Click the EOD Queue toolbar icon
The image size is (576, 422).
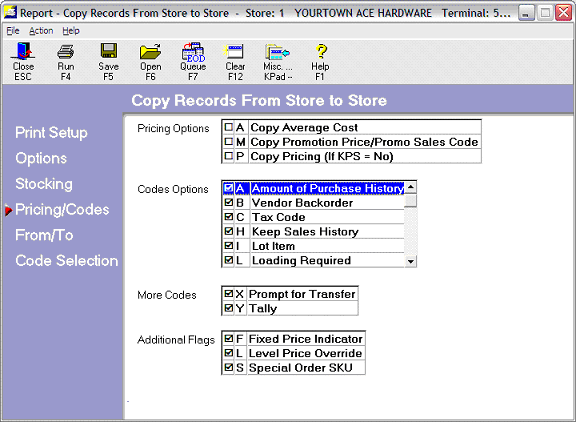click(193, 61)
